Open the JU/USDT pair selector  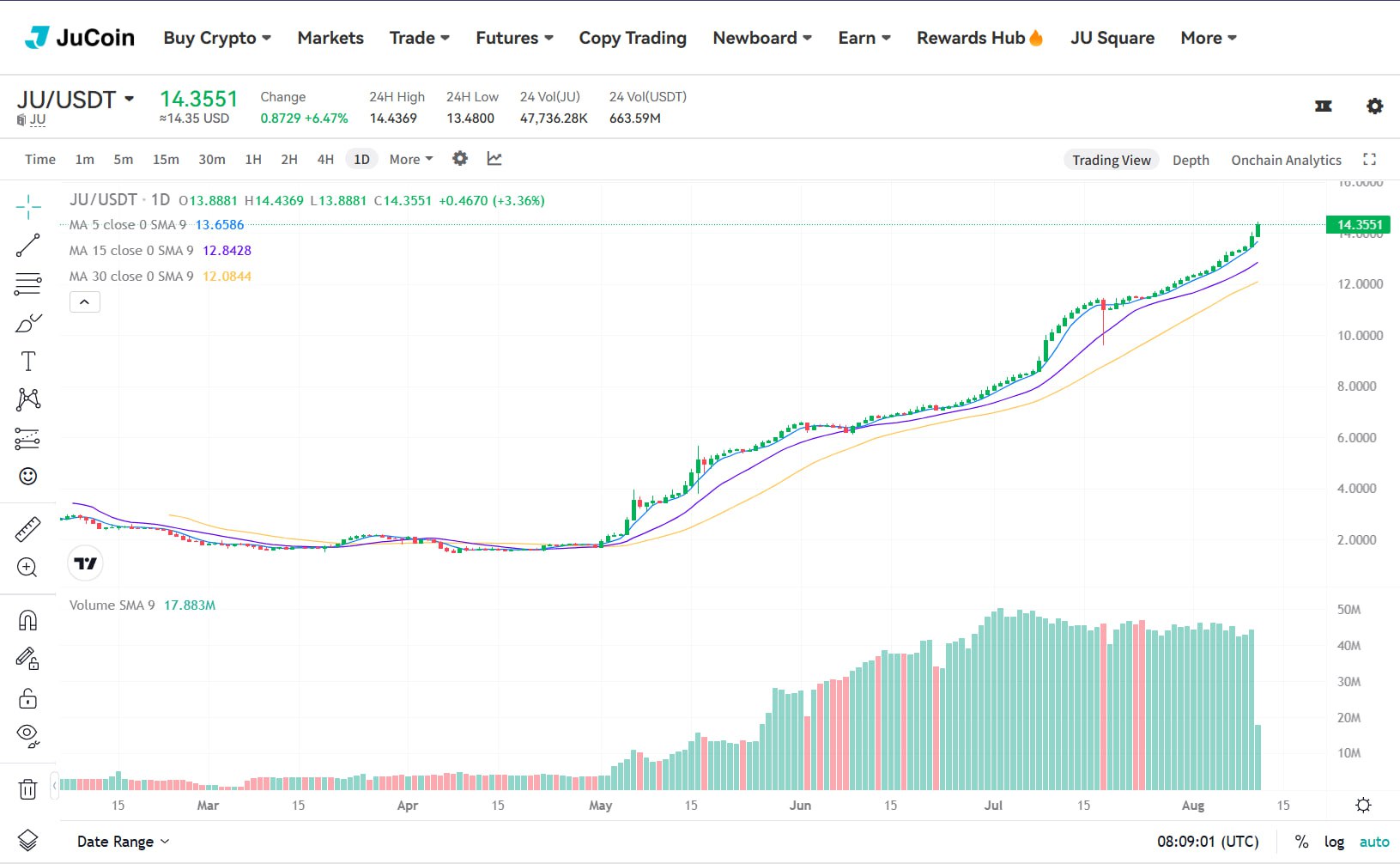tap(76, 100)
